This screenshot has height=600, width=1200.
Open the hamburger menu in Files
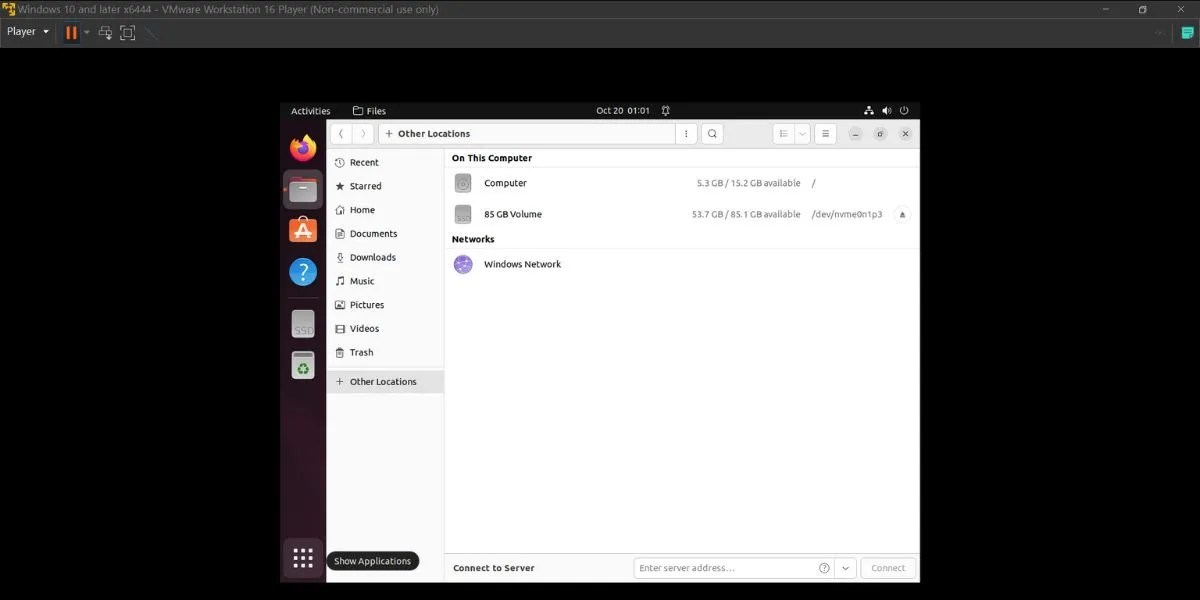(825, 133)
